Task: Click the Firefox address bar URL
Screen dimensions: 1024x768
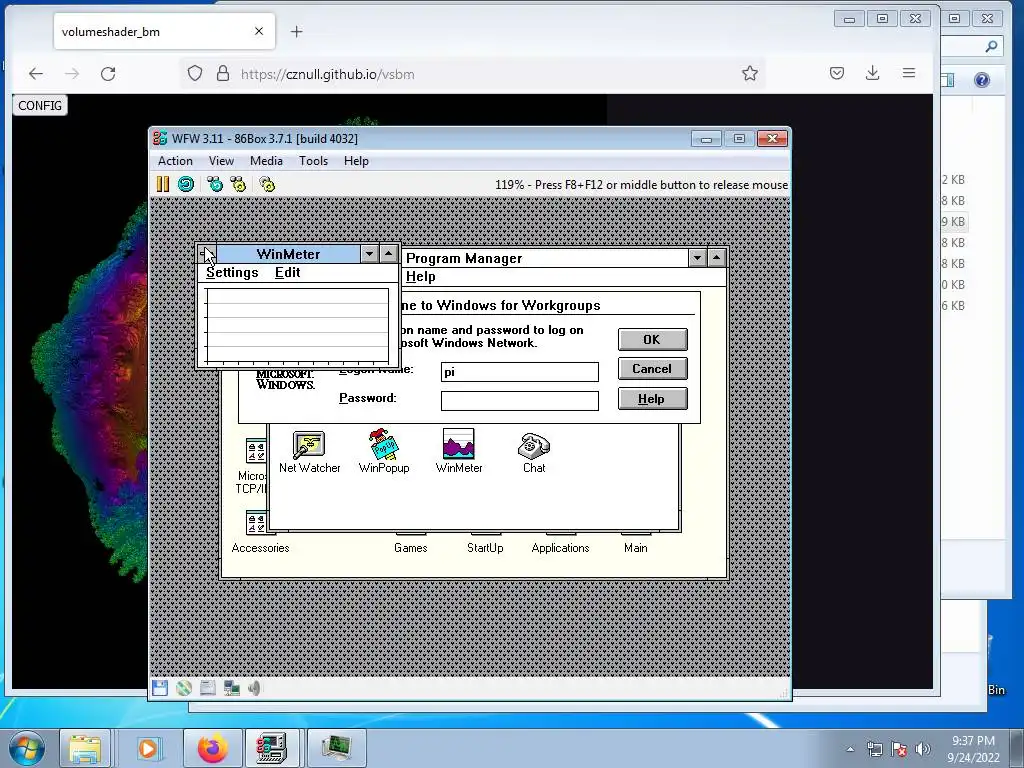Action: tap(328, 74)
